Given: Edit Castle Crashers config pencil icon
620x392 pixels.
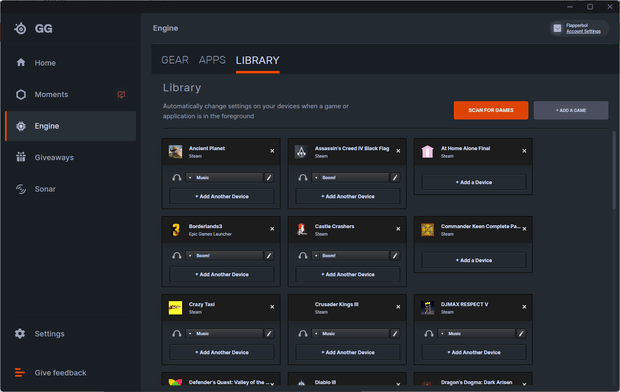Looking at the screenshot, I should coord(395,256).
